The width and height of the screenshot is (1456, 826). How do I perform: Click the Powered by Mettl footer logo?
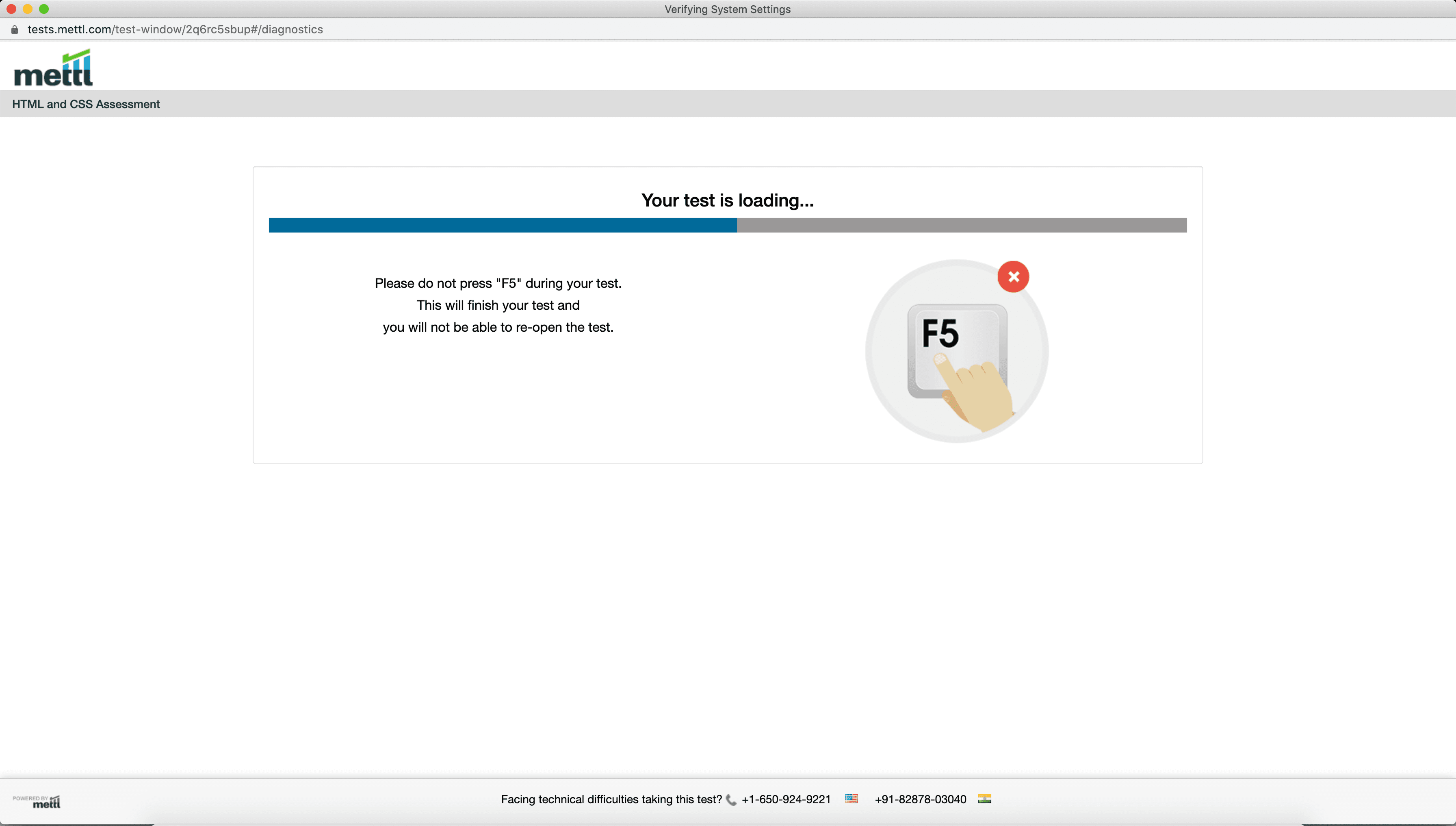pos(37,801)
